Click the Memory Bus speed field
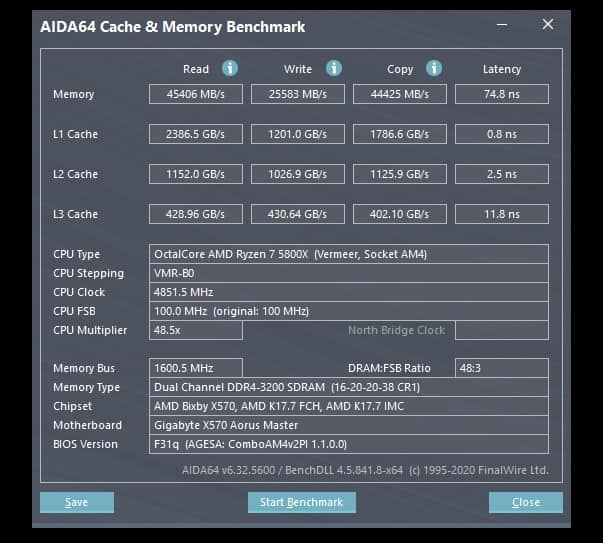Screen dimensions: 603x543 pyautogui.click(x=196, y=368)
